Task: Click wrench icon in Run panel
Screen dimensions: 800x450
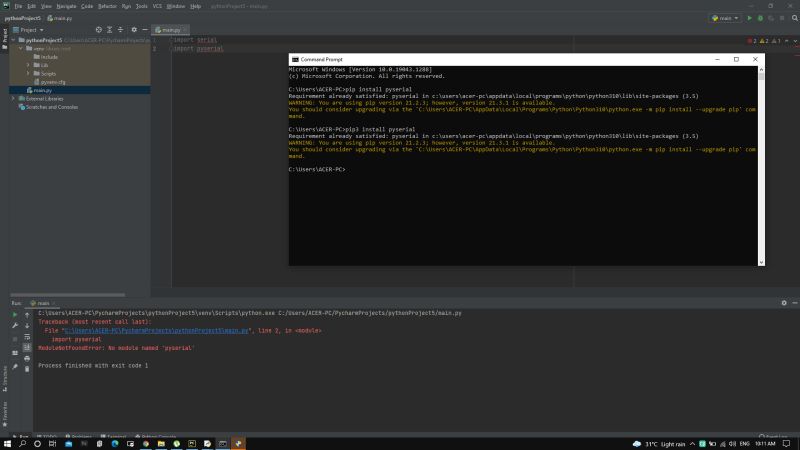Action: click(15, 326)
